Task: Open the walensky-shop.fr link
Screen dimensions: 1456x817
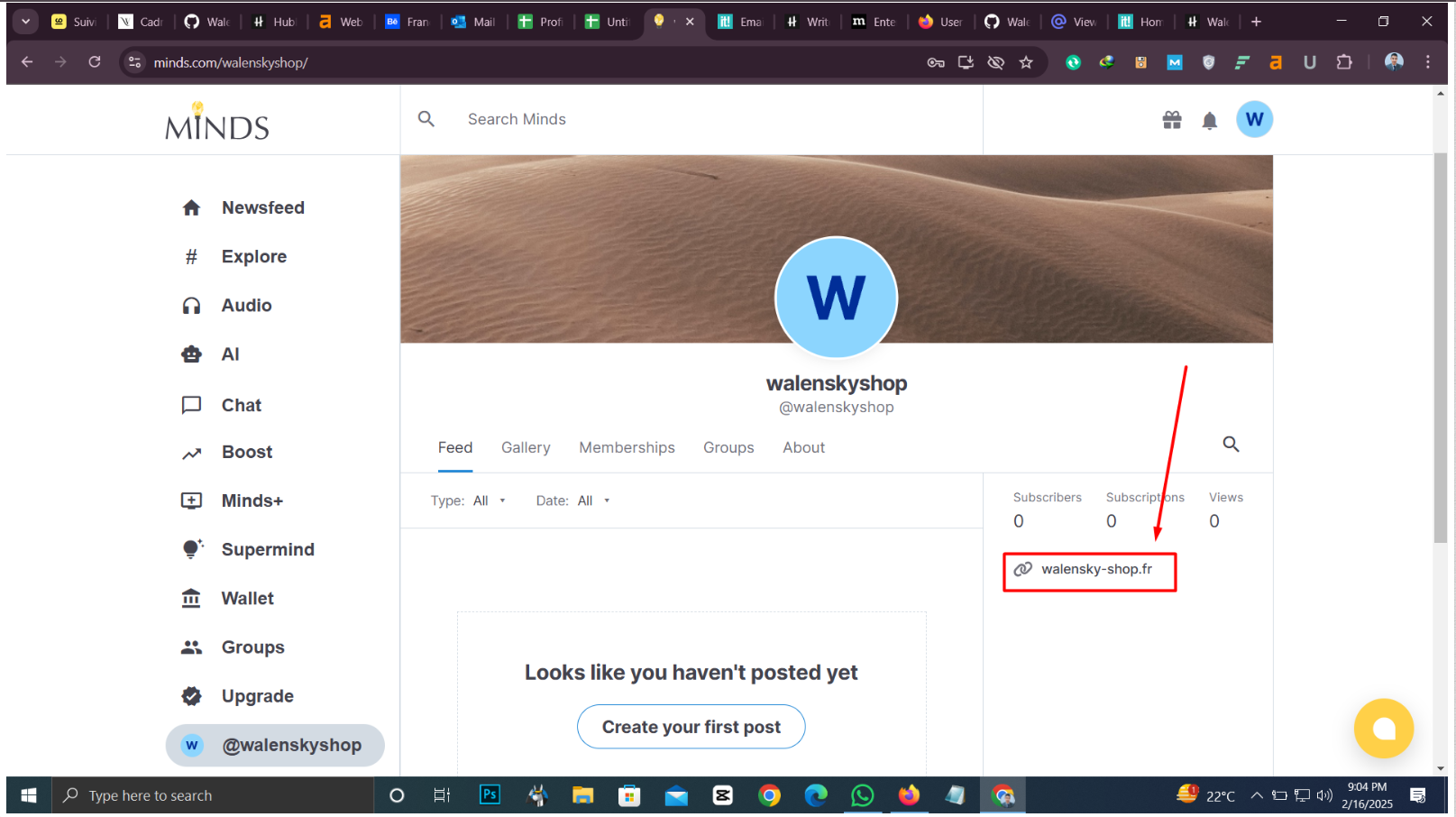Action: point(1096,569)
